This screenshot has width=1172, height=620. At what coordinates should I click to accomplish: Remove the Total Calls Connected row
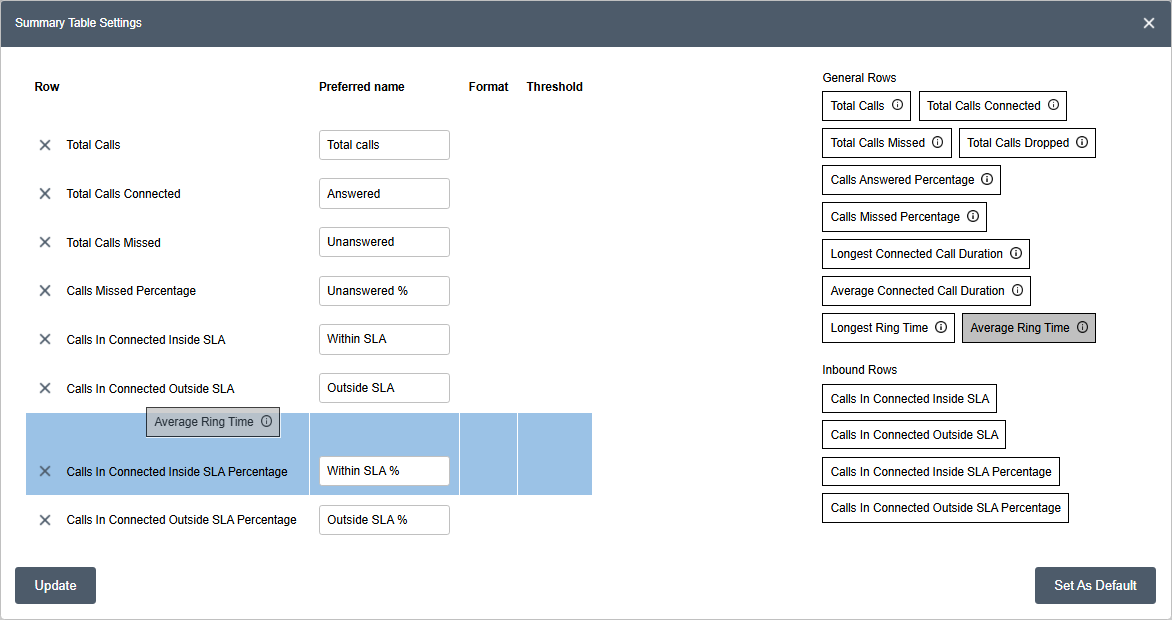45,194
